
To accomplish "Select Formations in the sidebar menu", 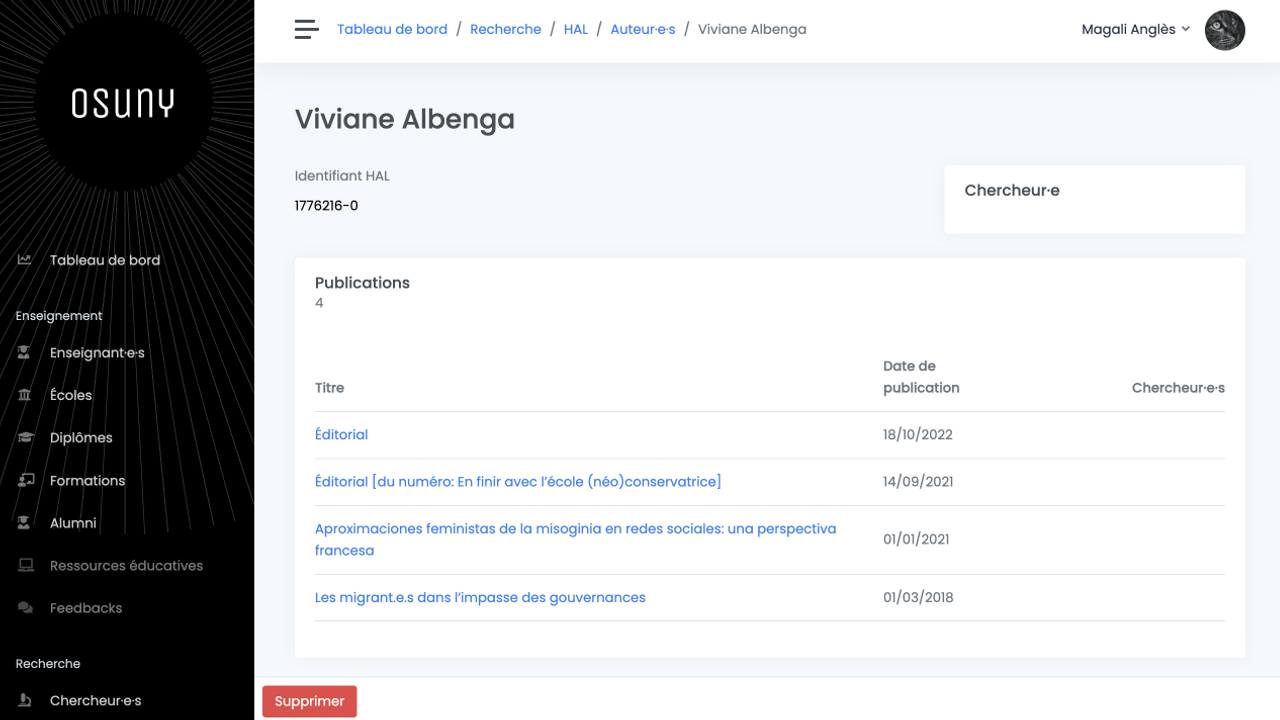I will click(x=87, y=481).
